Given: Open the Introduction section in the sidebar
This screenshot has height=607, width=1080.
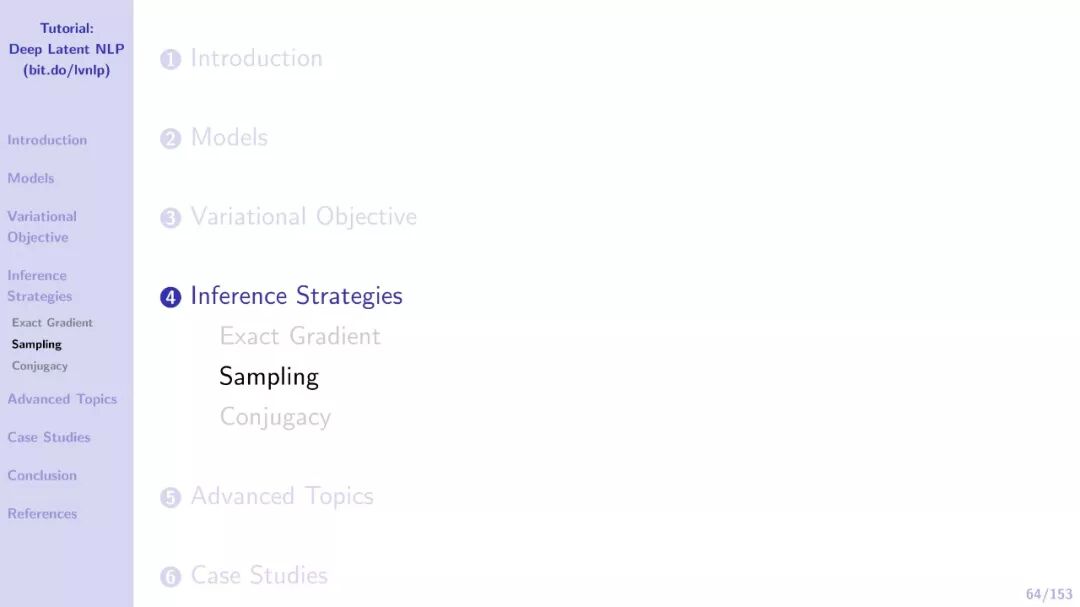Looking at the screenshot, I should click(x=47, y=140).
